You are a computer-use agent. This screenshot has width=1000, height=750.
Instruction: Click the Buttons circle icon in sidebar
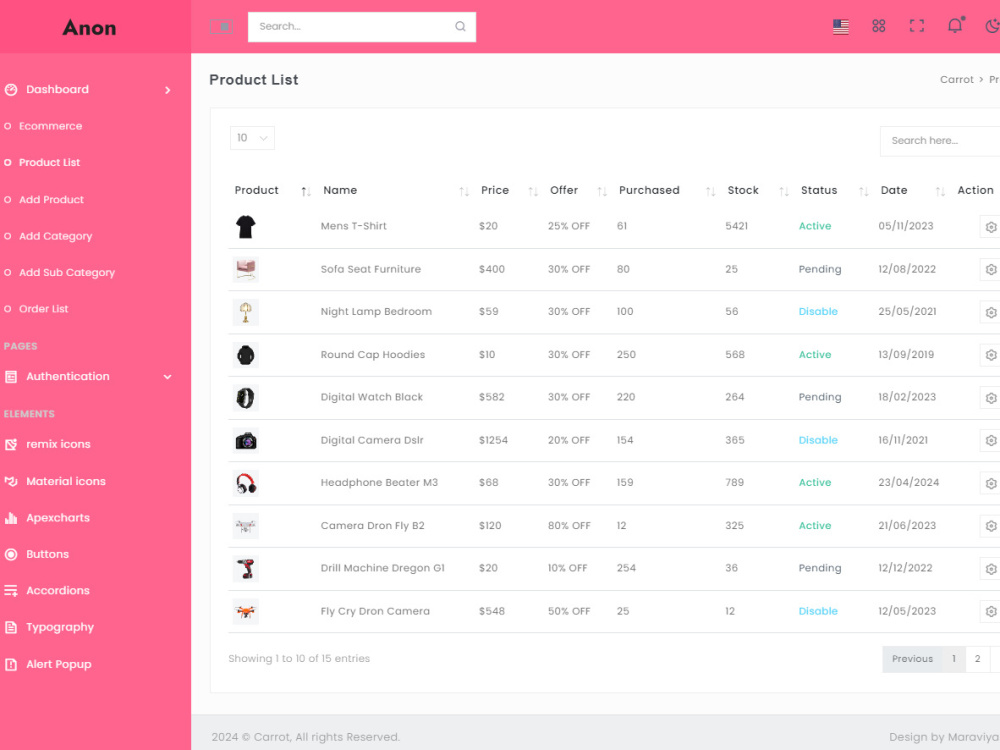pos(11,554)
